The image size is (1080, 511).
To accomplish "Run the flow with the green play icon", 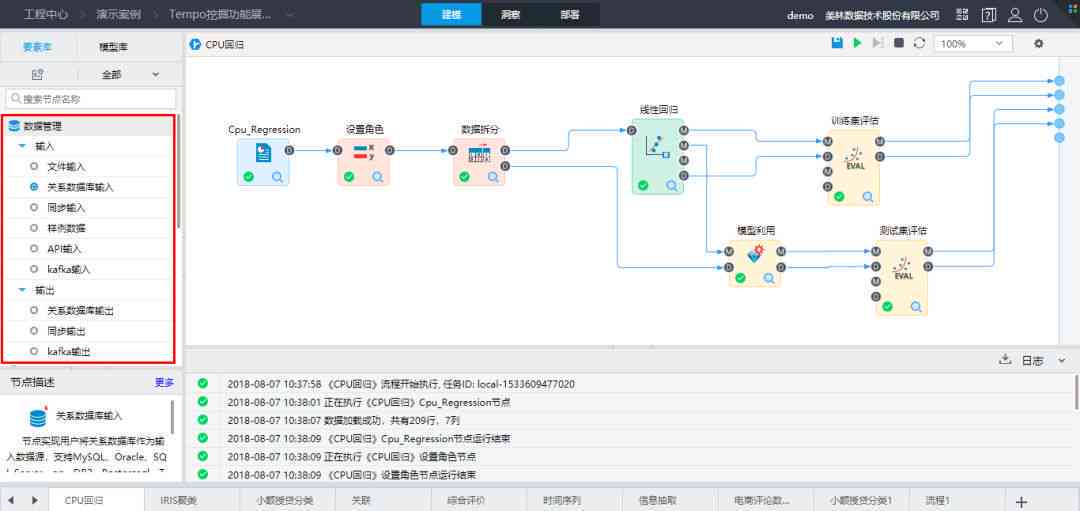I will [858, 43].
